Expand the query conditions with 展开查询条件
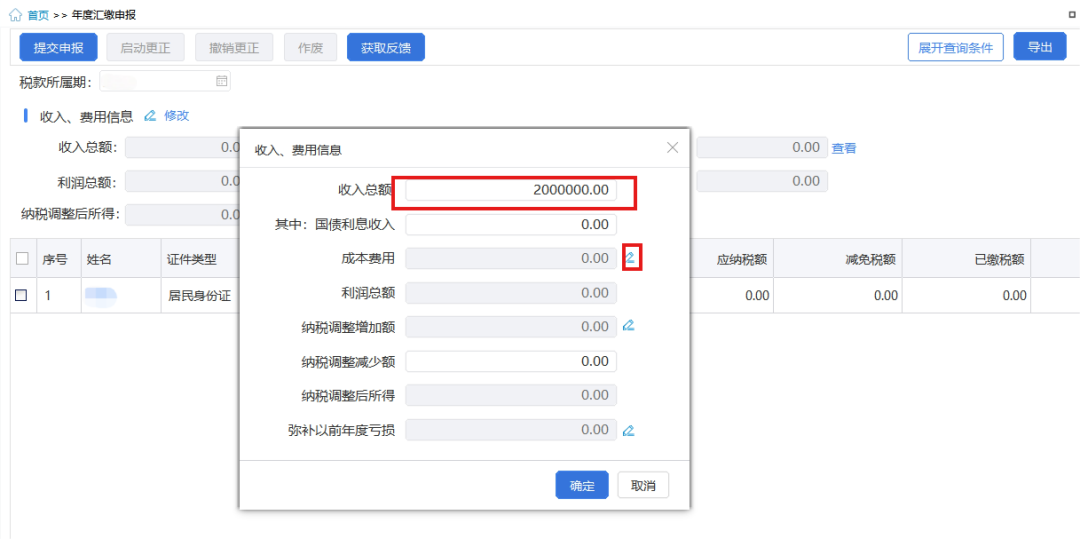This screenshot has height=539, width=1080. [955, 47]
